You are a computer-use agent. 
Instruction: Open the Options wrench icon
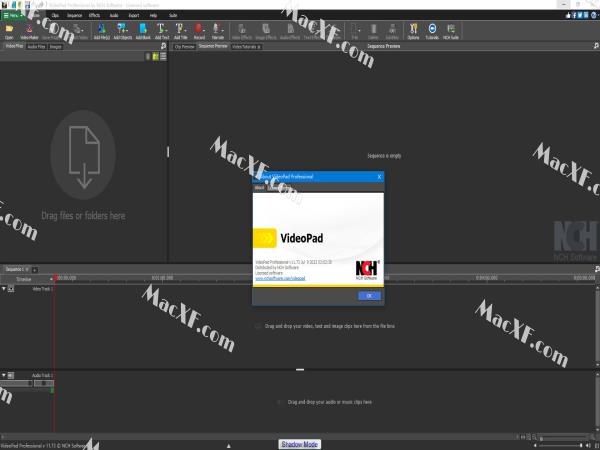(x=413, y=31)
